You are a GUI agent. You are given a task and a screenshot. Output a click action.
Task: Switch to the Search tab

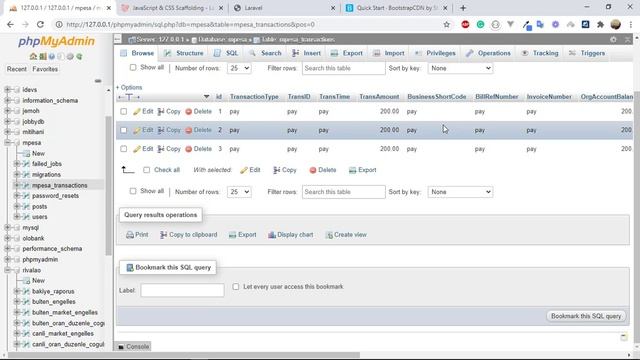pyautogui.click(x=266, y=53)
